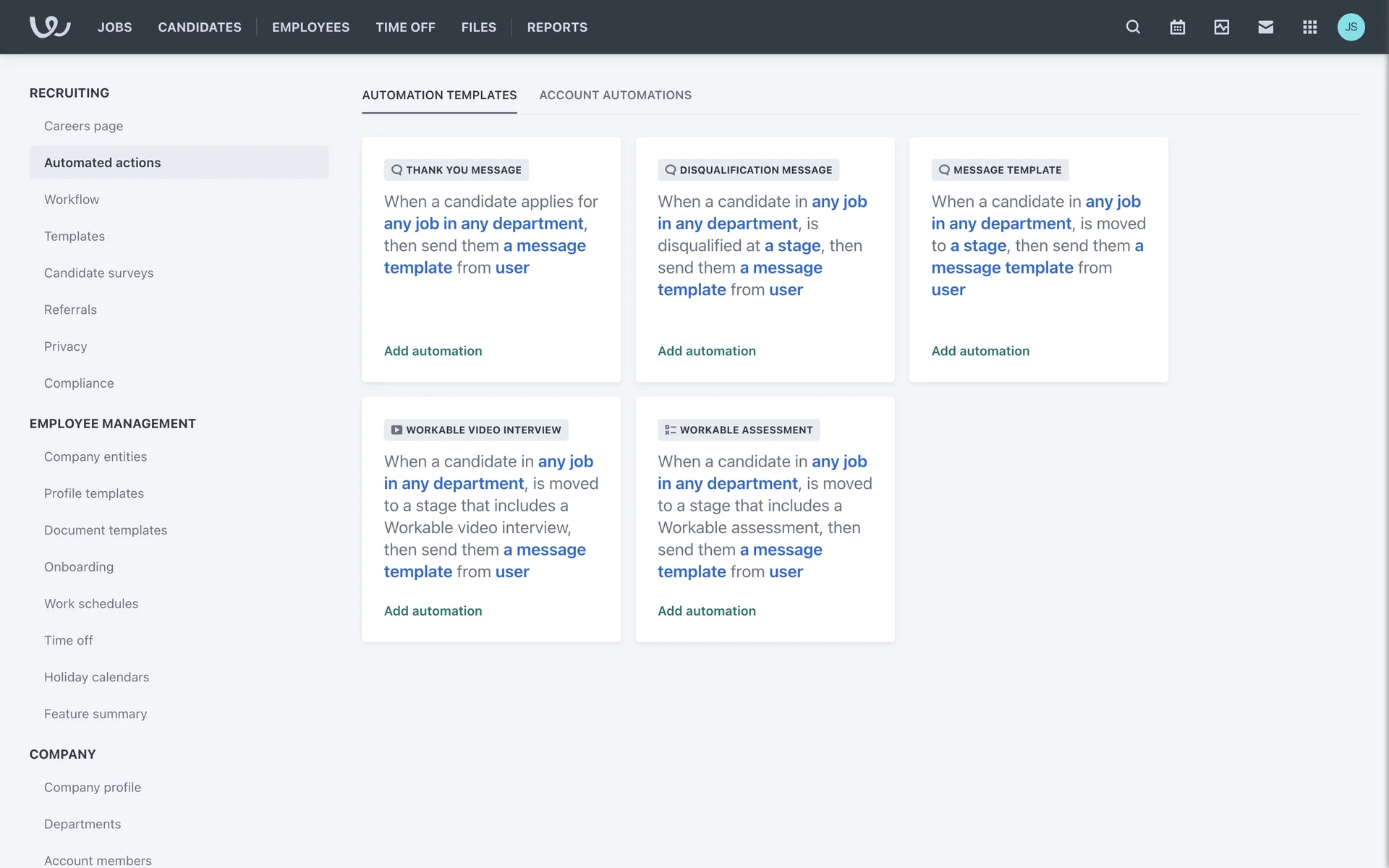Add automation for Thank You Message
Screen dimensions: 1389x868
tap(433, 351)
